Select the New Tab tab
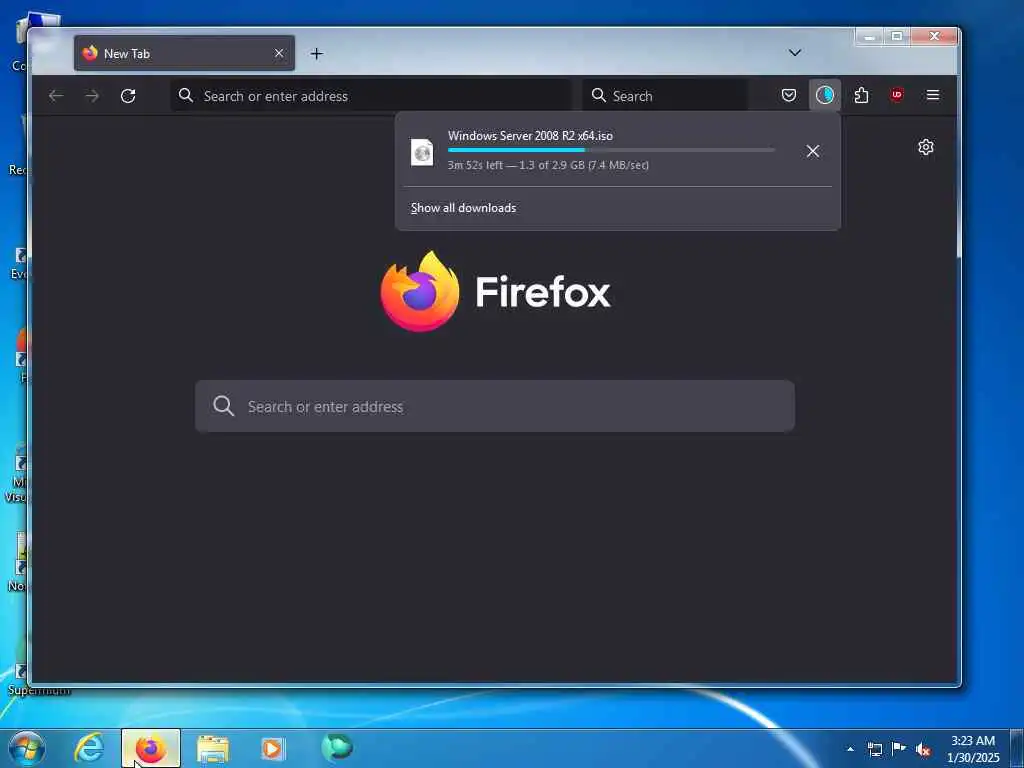 click(184, 54)
